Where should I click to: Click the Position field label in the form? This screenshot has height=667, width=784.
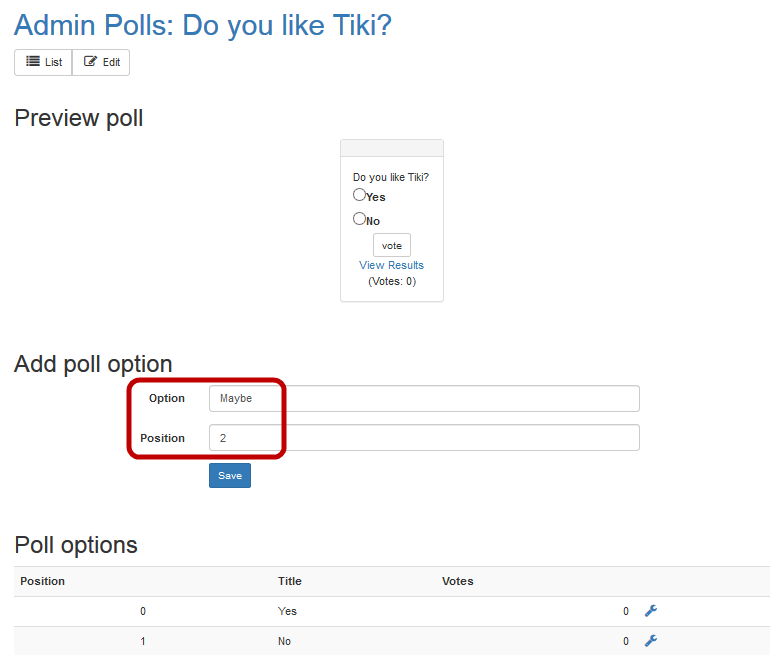click(x=162, y=438)
